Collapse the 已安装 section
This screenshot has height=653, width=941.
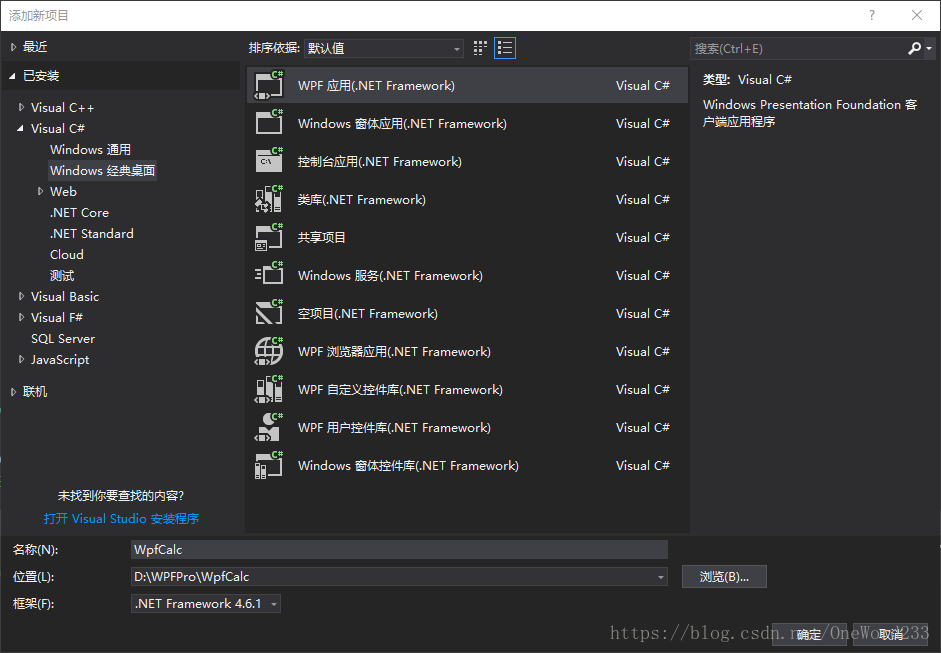[13, 76]
